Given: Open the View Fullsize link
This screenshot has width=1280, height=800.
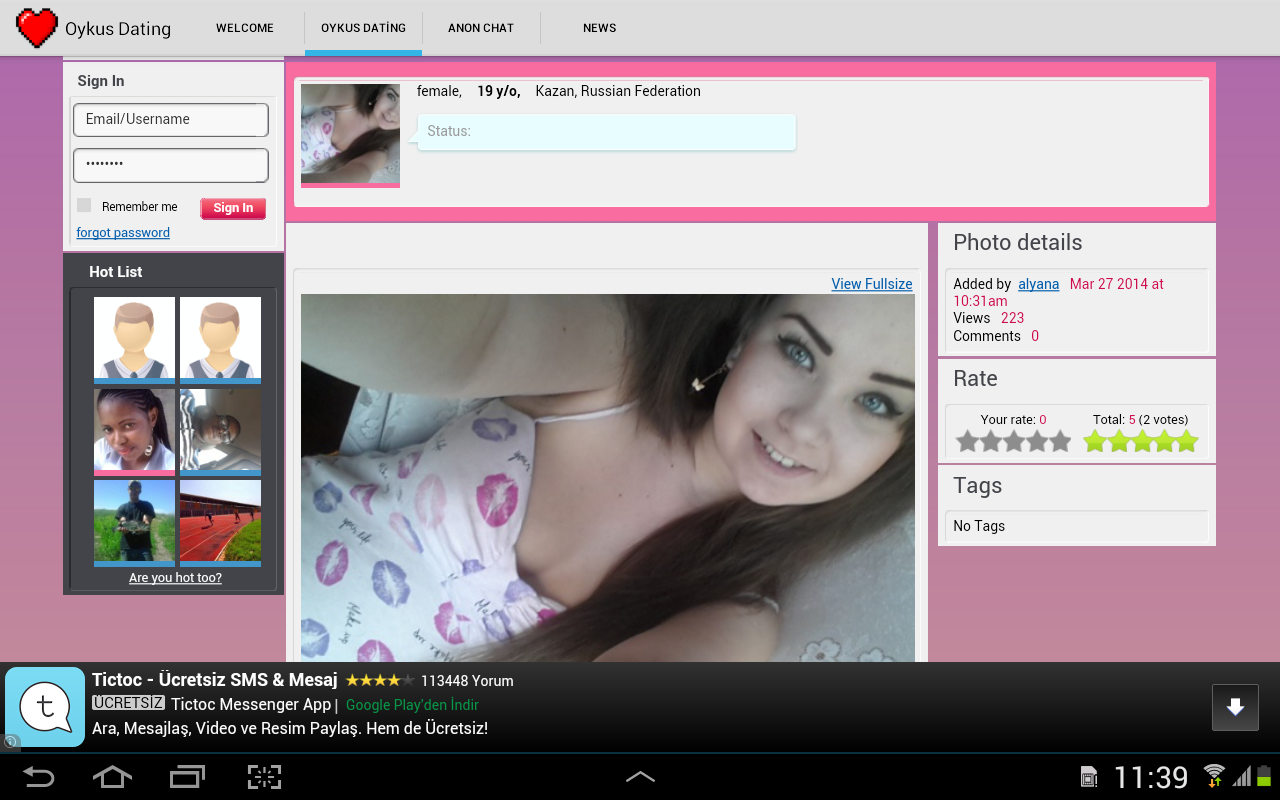Looking at the screenshot, I should (x=872, y=284).
